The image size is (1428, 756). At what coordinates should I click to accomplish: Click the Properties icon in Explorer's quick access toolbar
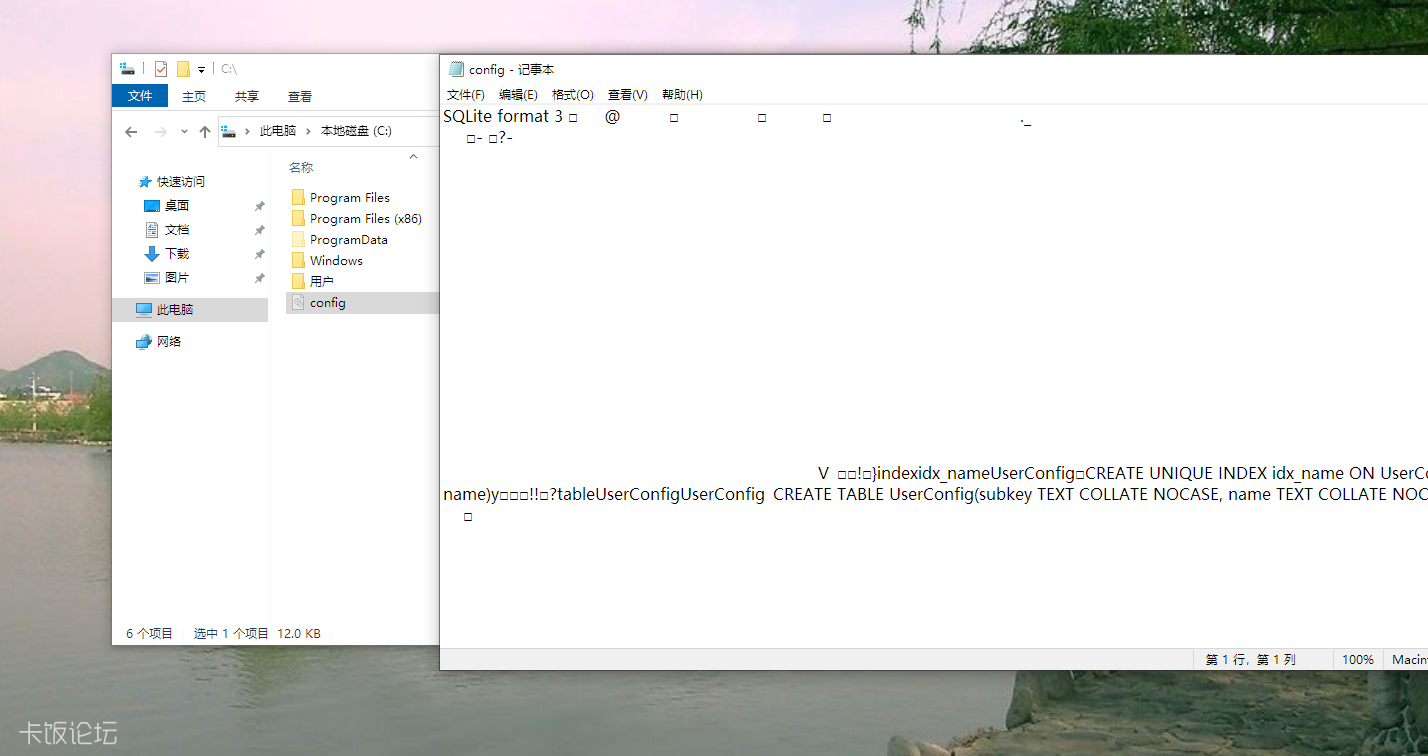(x=161, y=69)
